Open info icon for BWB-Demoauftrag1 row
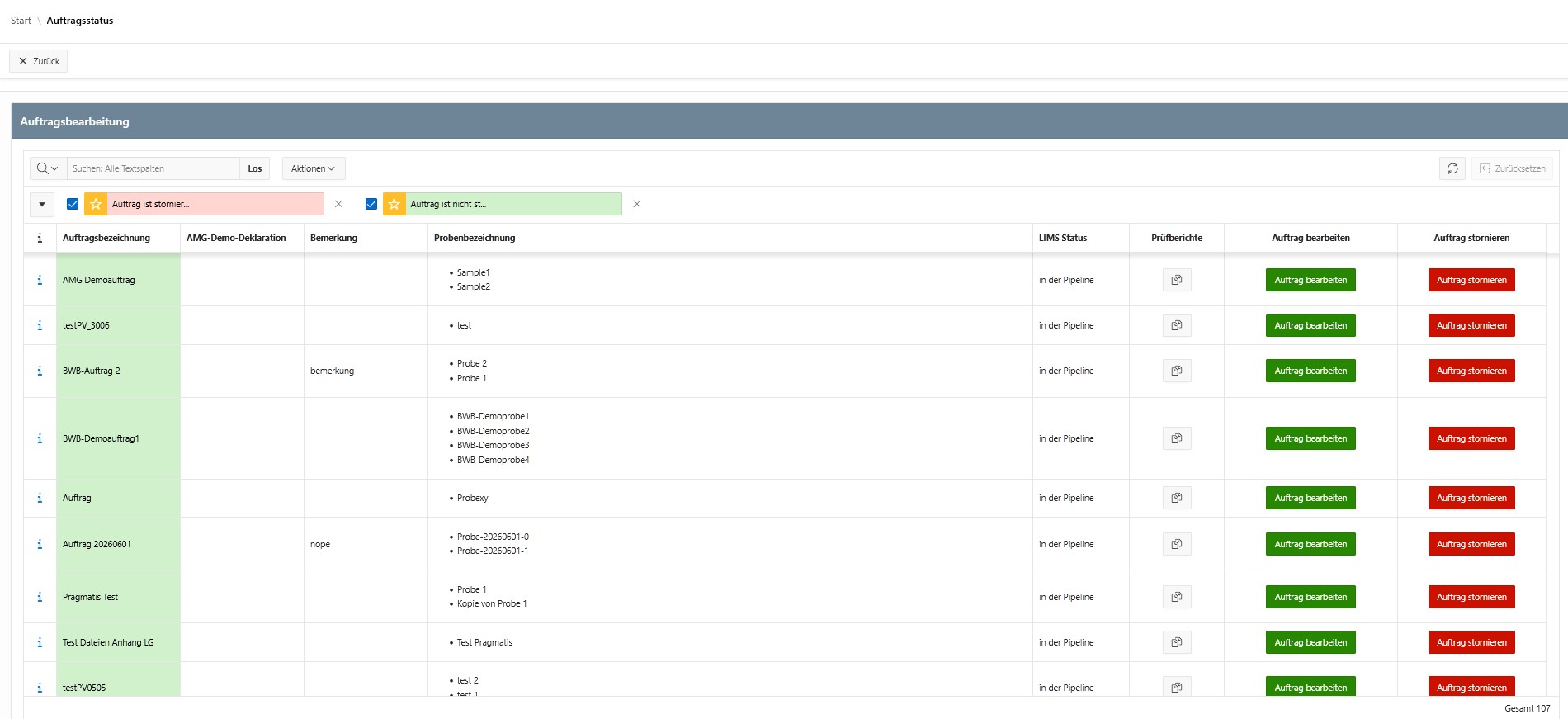 (40, 438)
